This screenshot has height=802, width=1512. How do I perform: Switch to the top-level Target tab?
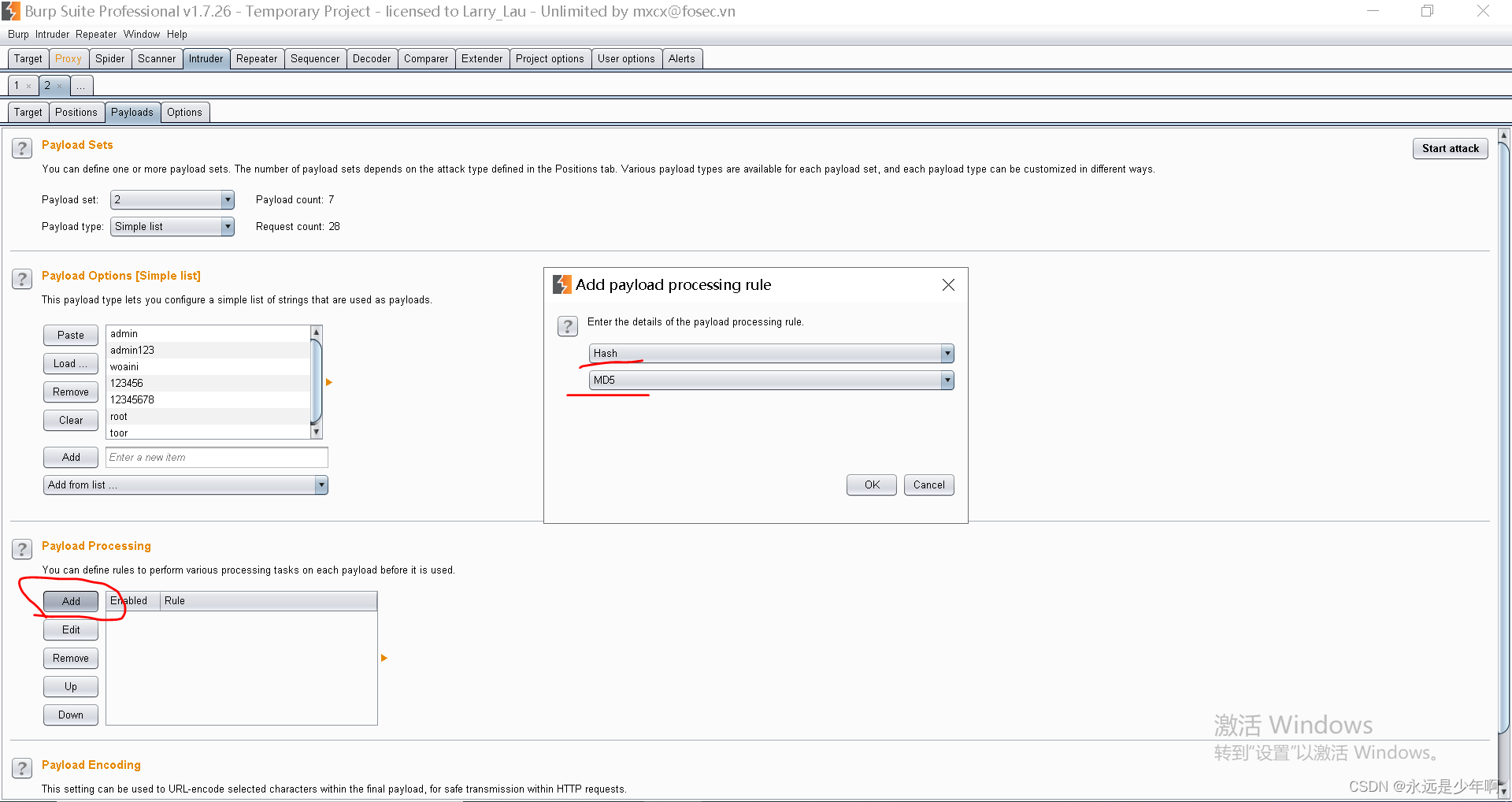(x=28, y=59)
